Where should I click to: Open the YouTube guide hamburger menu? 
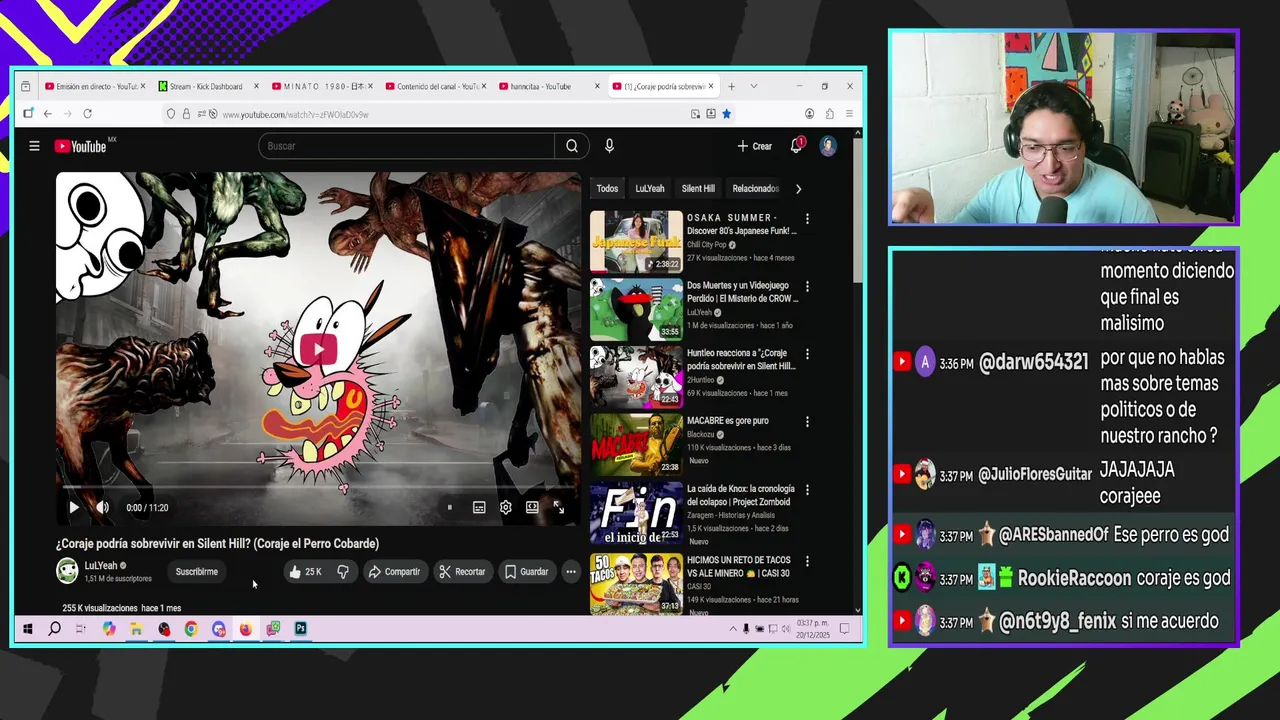pos(34,146)
